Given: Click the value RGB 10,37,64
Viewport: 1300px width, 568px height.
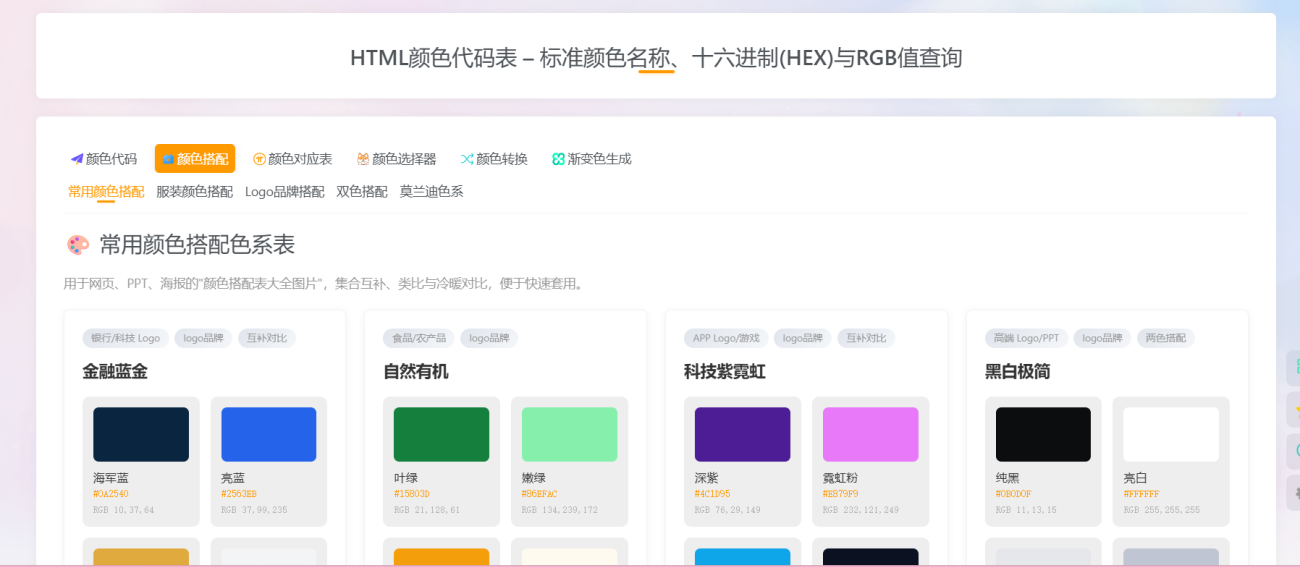Looking at the screenshot, I should 124,510.
